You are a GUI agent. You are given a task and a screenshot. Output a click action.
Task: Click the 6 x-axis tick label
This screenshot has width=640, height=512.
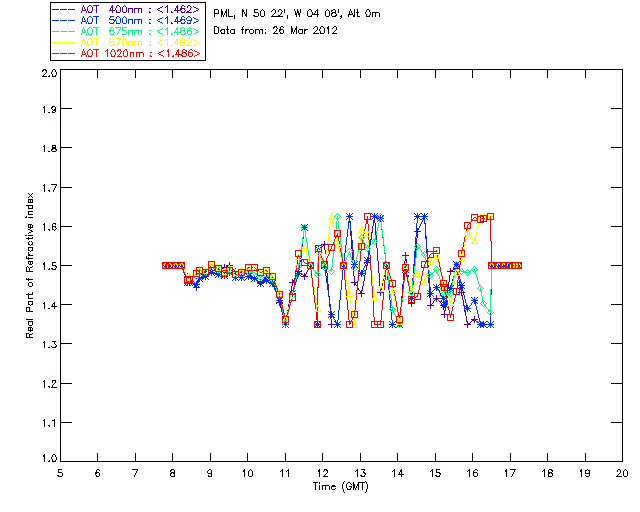(x=98, y=473)
